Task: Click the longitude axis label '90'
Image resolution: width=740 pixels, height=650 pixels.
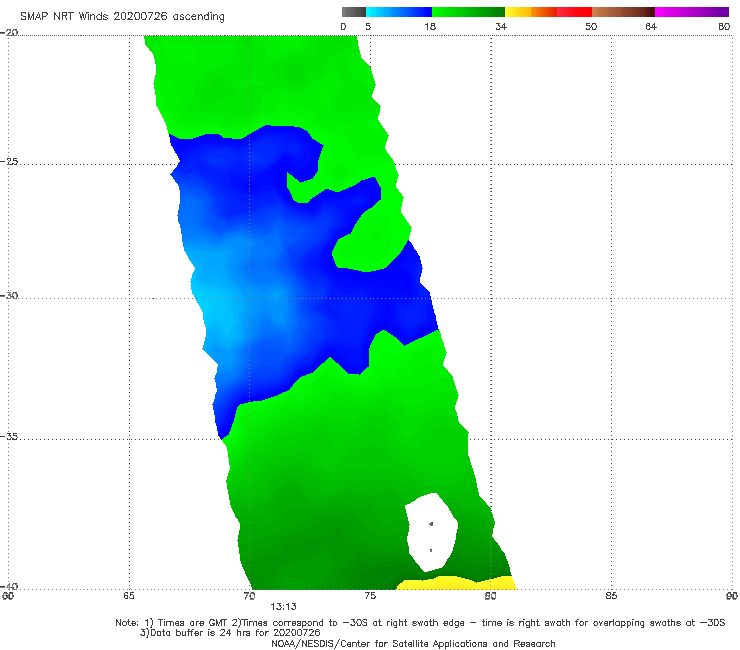Action: point(732,596)
